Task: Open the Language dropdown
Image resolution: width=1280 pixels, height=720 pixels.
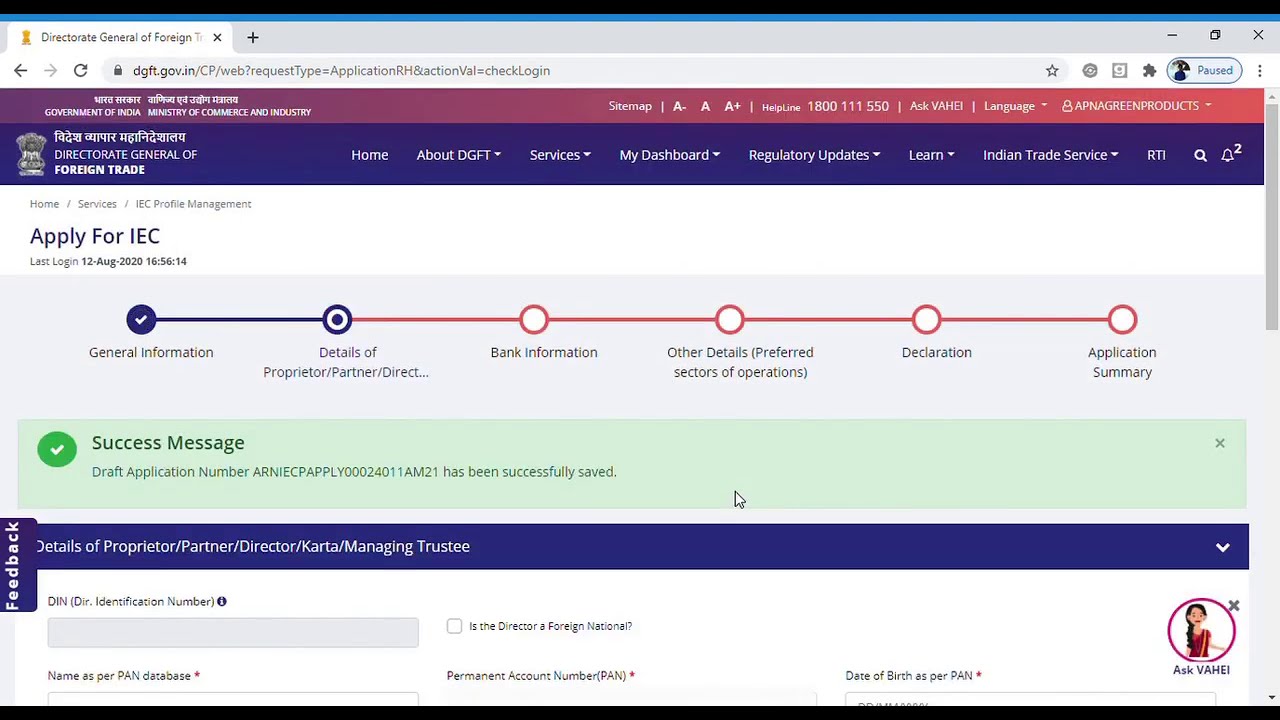Action: coord(1015,105)
